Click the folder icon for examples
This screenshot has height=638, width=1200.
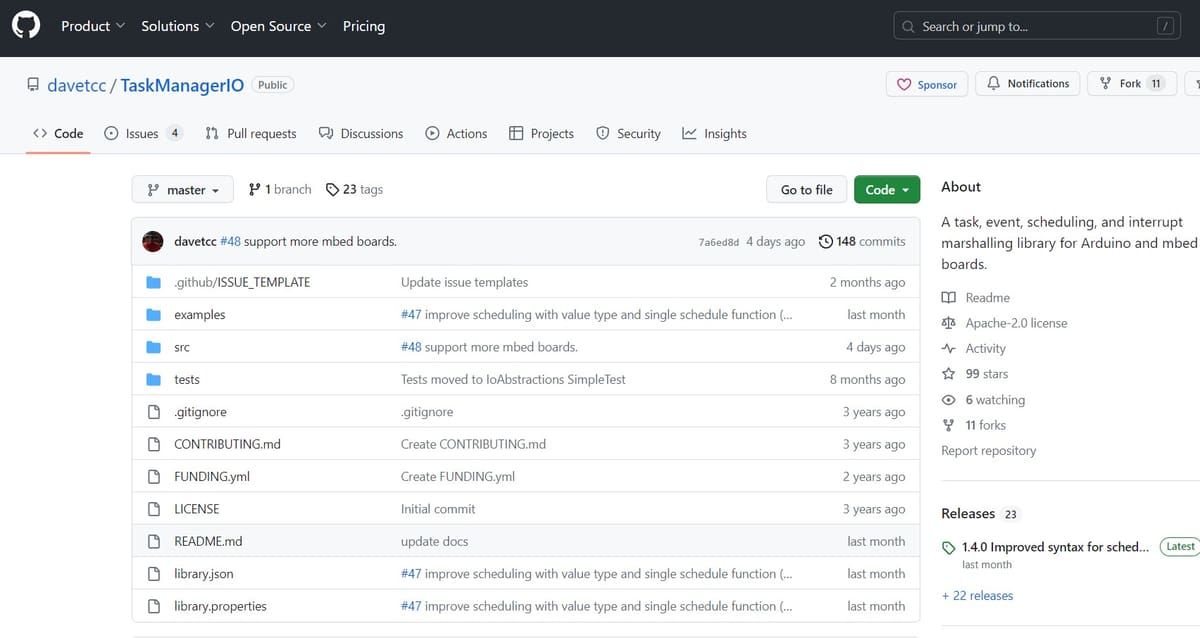coord(154,315)
